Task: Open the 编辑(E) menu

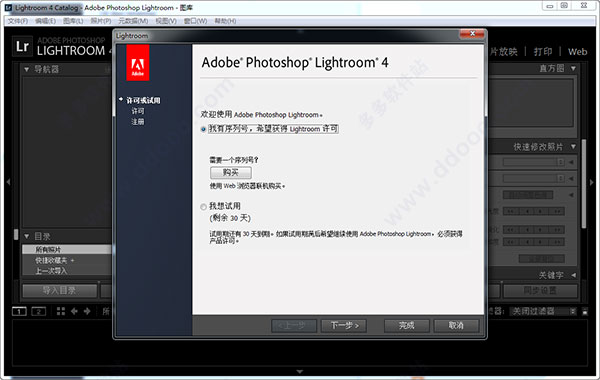Action: pyautogui.click(x=46, y=21)
